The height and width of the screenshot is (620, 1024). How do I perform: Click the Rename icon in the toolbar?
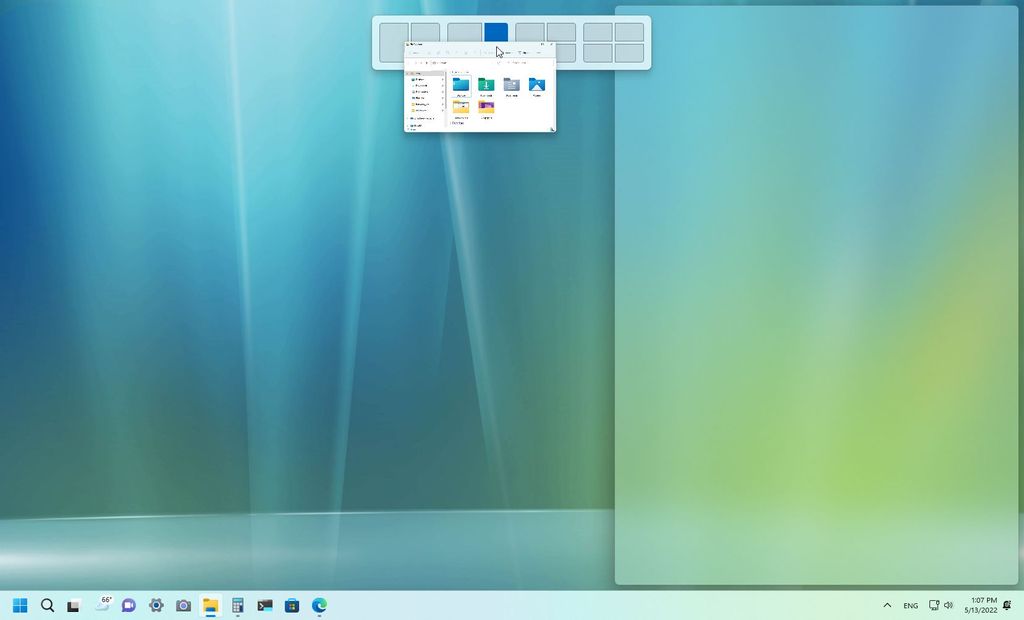[x=457, y=52]
